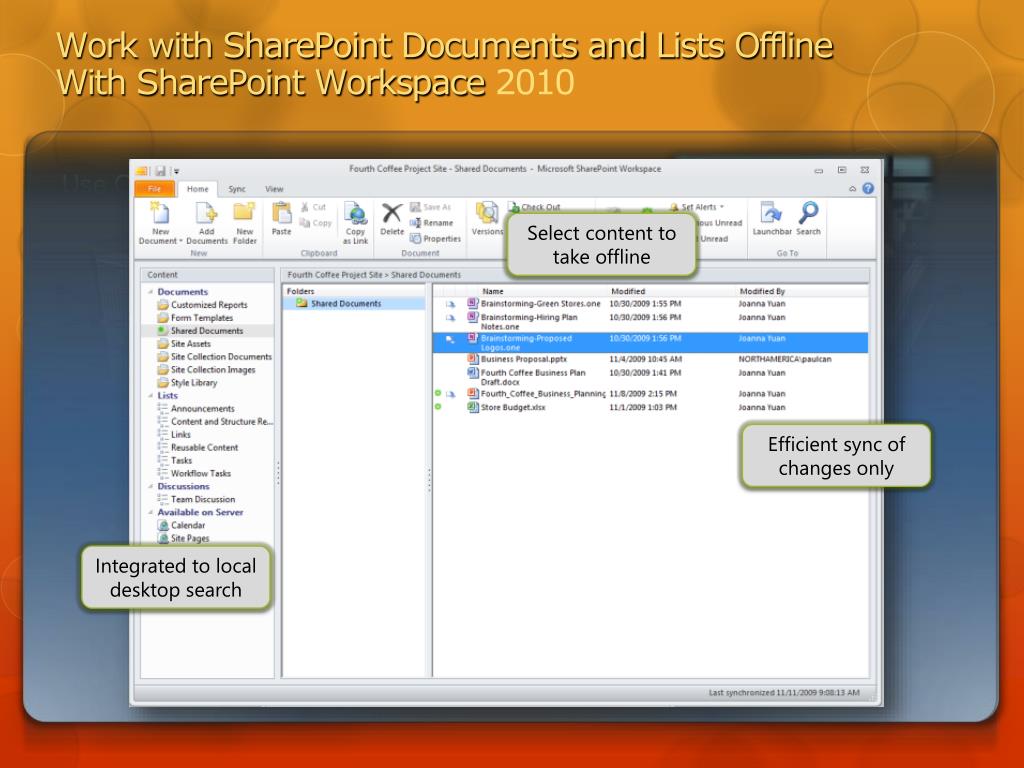Screen dimensions: 1024x768
Task: Minimize the ribbon with the caret arrow
Action: click(x=852, y=189)
